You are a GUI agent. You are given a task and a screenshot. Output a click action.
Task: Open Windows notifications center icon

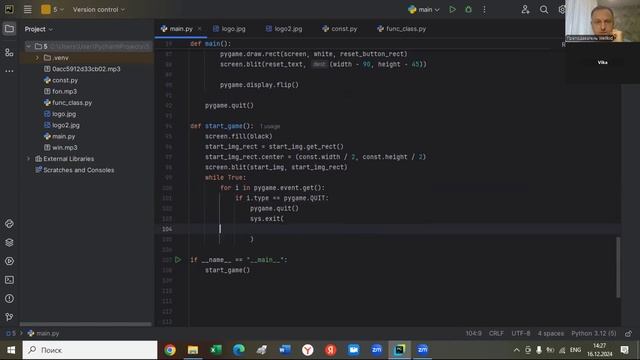coord(624,350)
